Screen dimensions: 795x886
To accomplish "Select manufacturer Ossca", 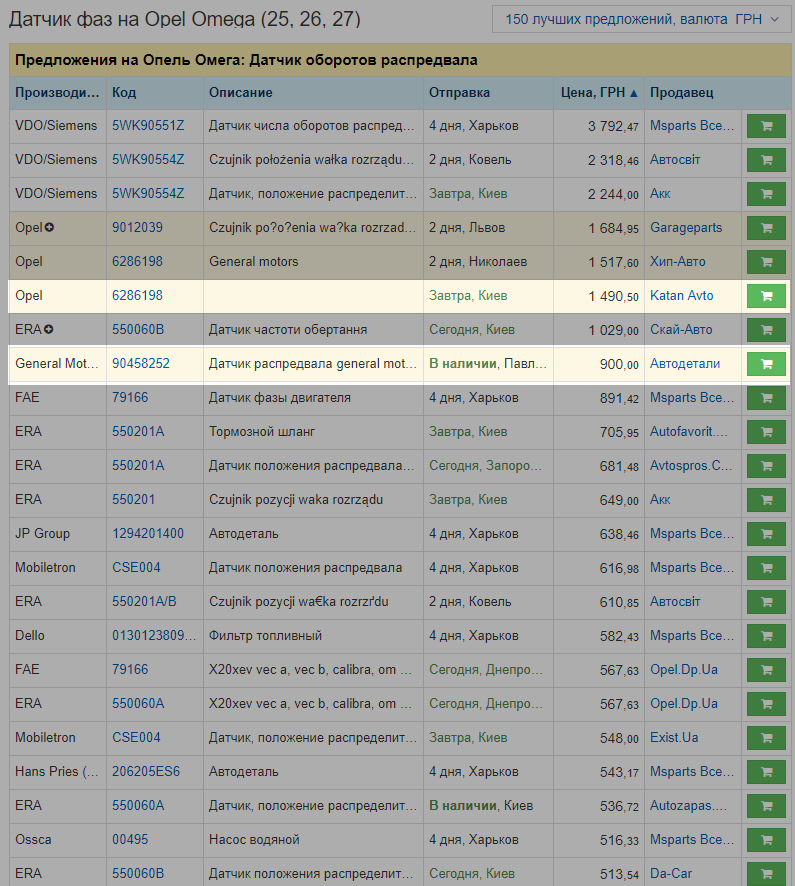I will tap(33, 840).
